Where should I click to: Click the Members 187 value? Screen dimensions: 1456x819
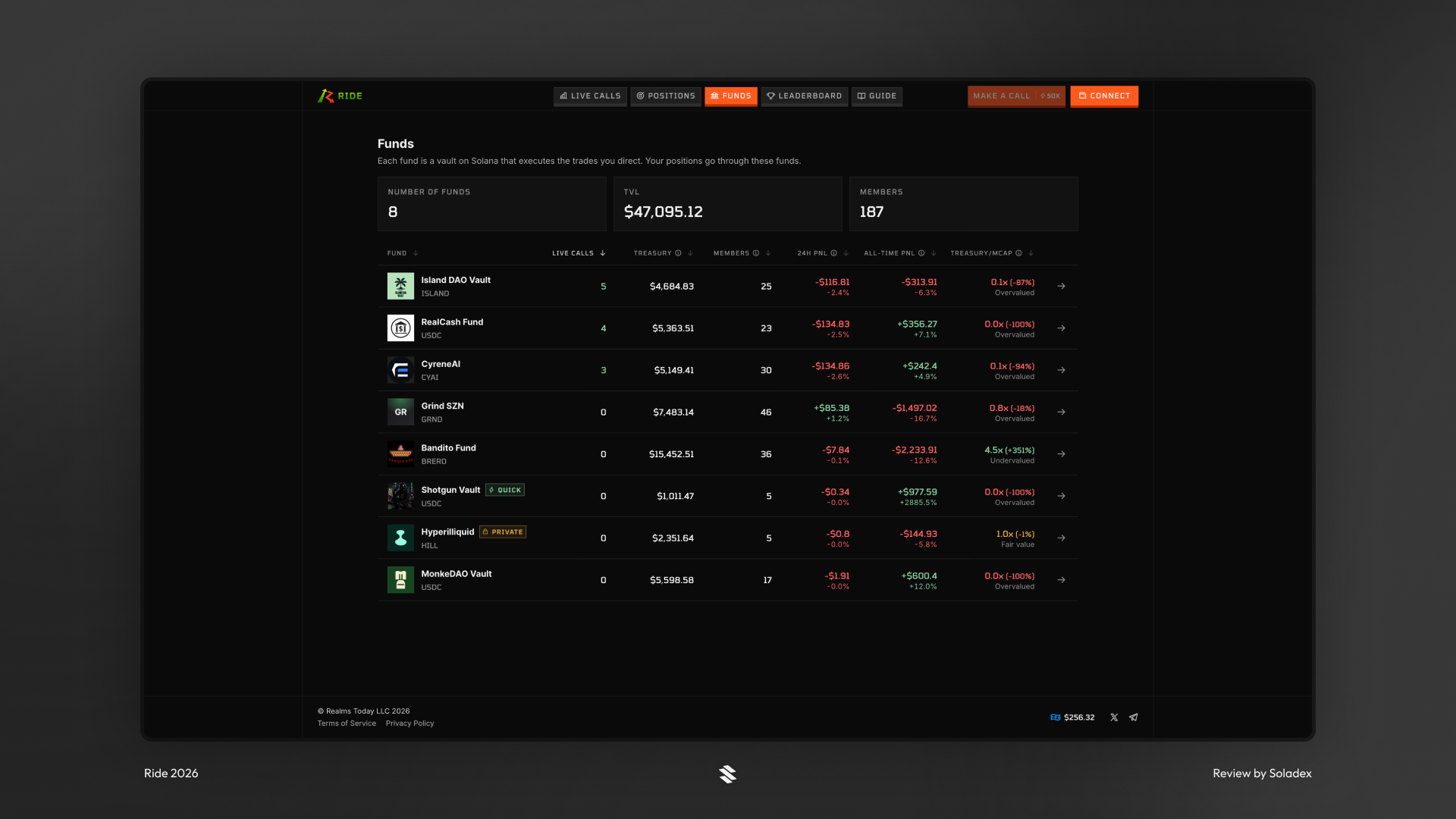tap(871, 212)
